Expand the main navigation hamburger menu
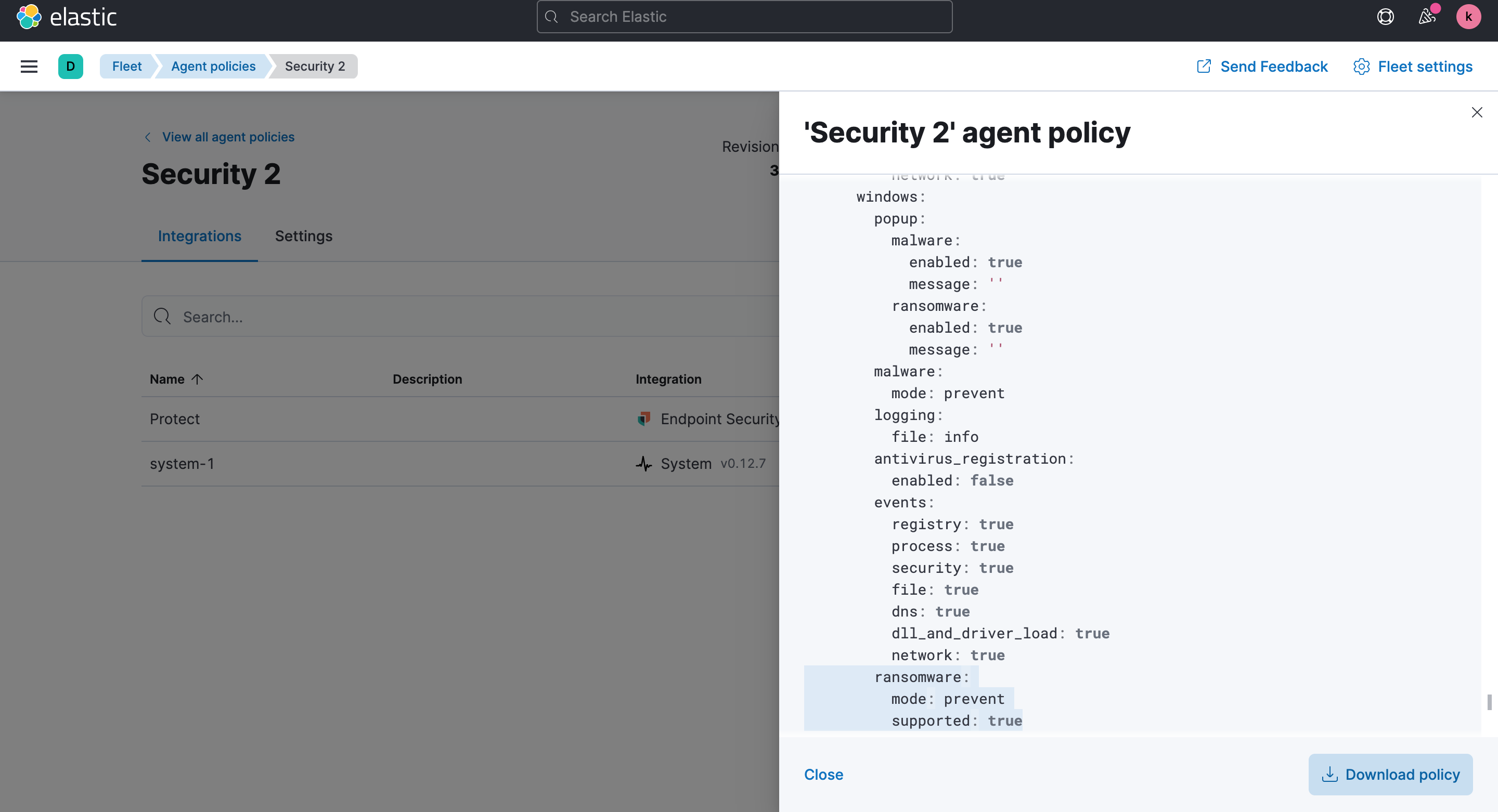The image size is (1498, 812). 29,66
